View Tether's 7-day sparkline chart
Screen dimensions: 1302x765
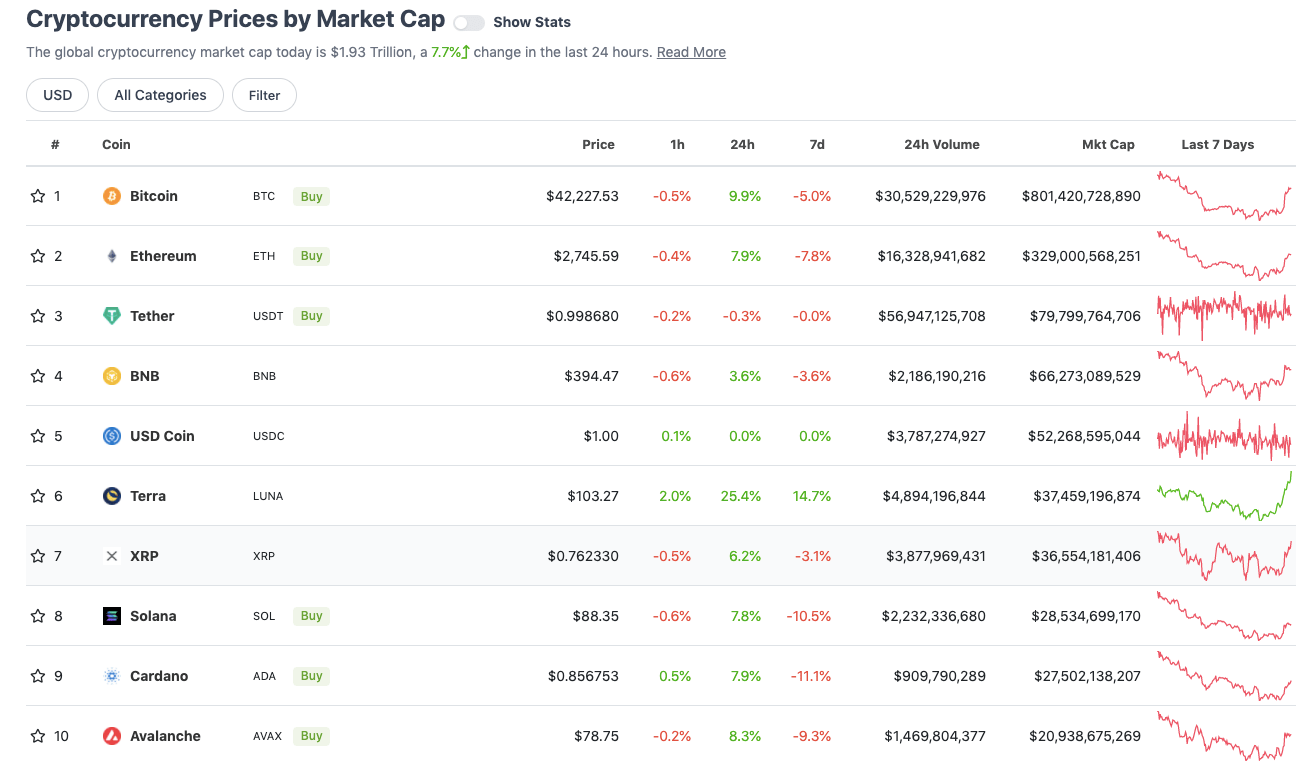[x=1224, y=316]
